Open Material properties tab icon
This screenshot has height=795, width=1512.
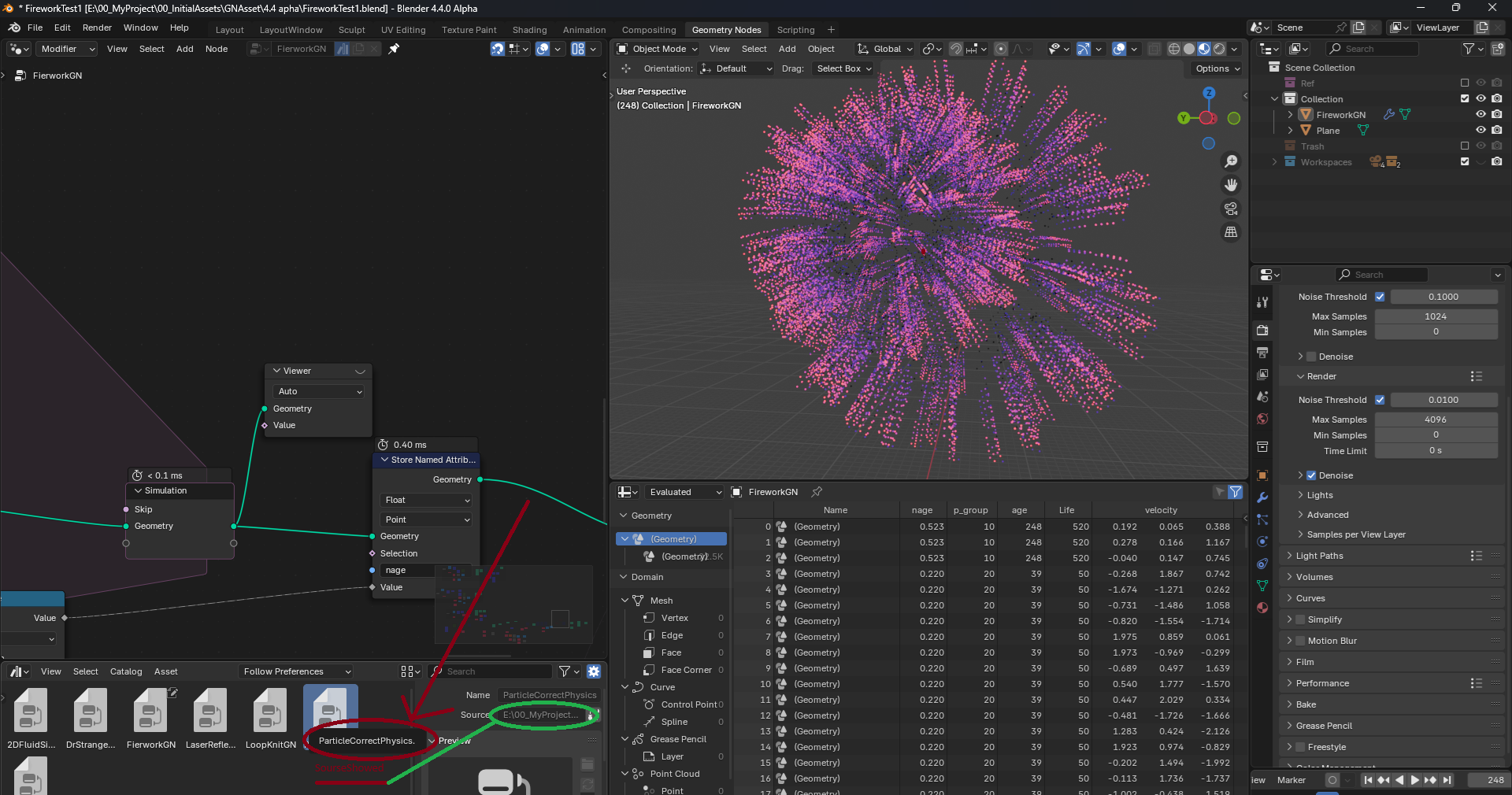point(1262,608)
